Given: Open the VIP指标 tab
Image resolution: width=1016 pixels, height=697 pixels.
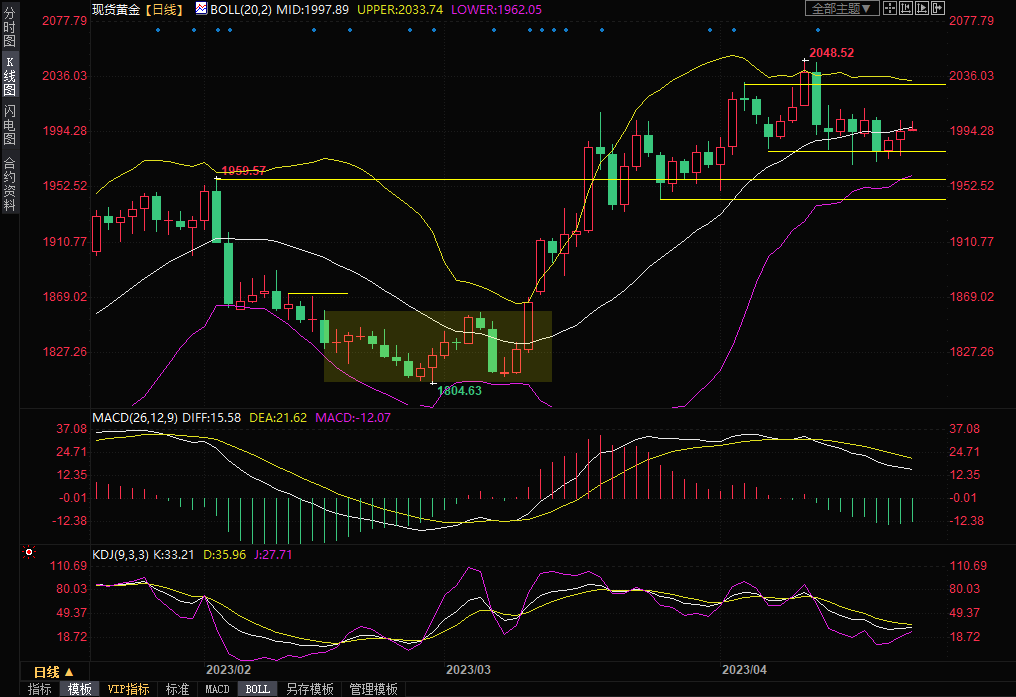Looking at the screenshot, I should pos(128,689).
